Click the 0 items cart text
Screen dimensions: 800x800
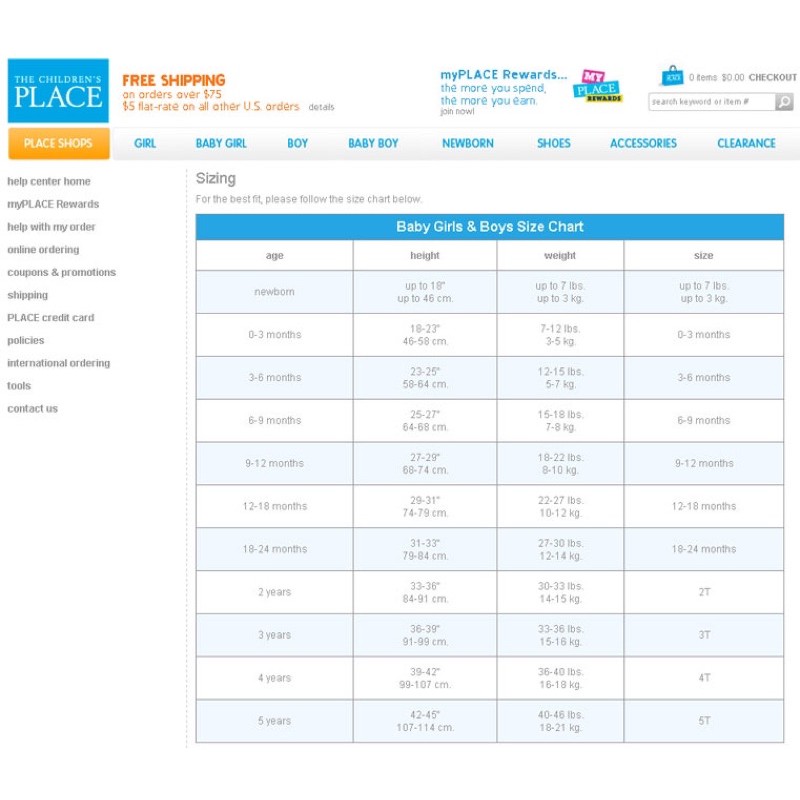coord(703,78)
